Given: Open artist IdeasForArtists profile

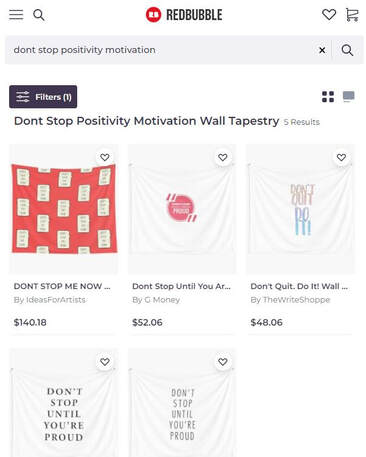Looking at the screenshot, I should click(x=49, y=300).
